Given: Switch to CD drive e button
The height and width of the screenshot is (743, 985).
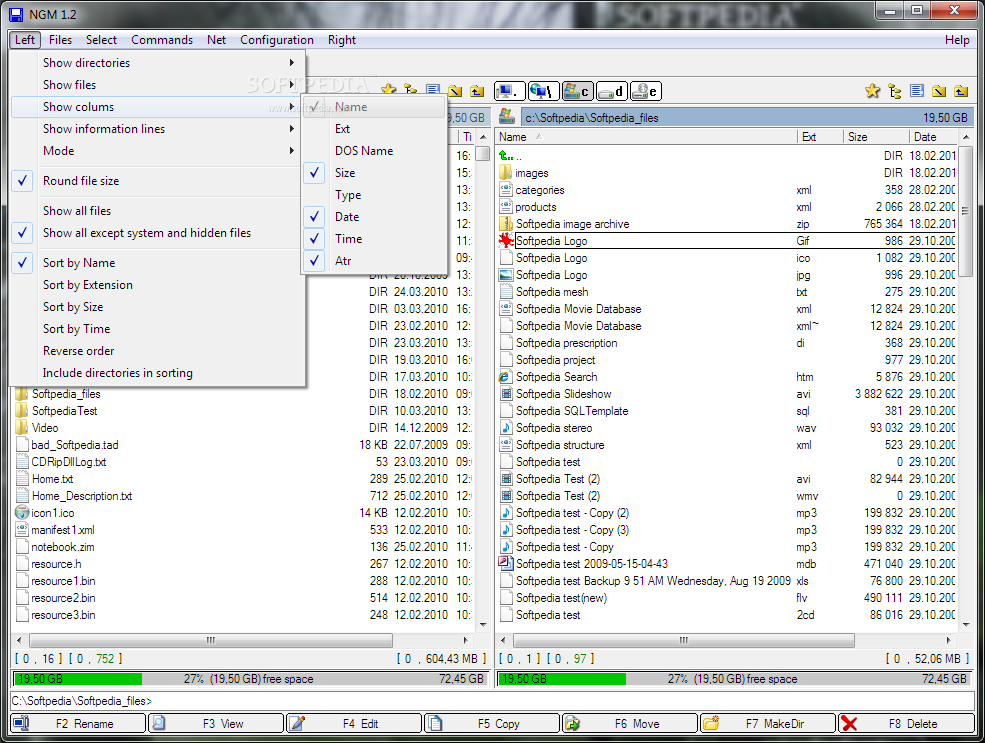Looking at the screenshot, I should tap(645, 92).
